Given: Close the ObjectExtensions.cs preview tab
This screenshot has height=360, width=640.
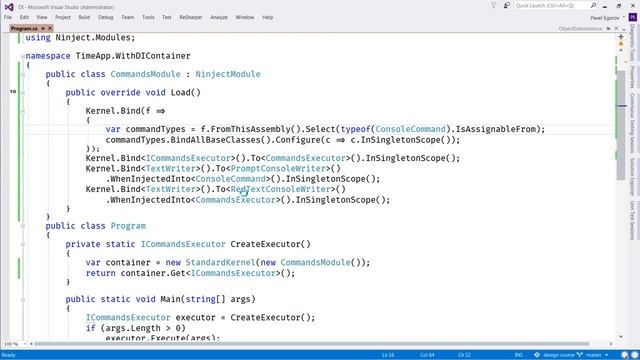Looking at the screenshot, I should 616,29.
